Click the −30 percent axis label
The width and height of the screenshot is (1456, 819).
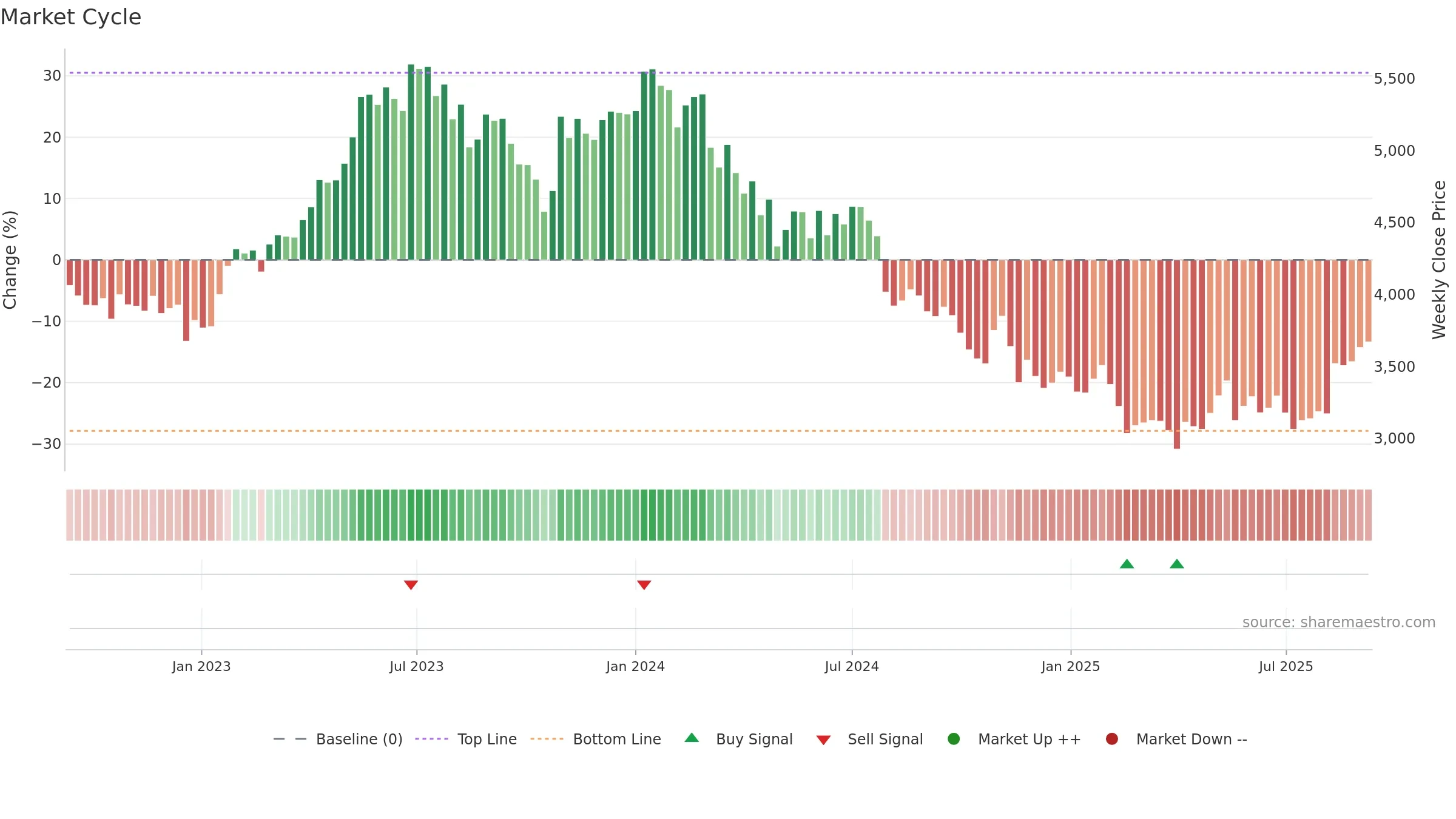pyautogui.click(x=47, y=444)
